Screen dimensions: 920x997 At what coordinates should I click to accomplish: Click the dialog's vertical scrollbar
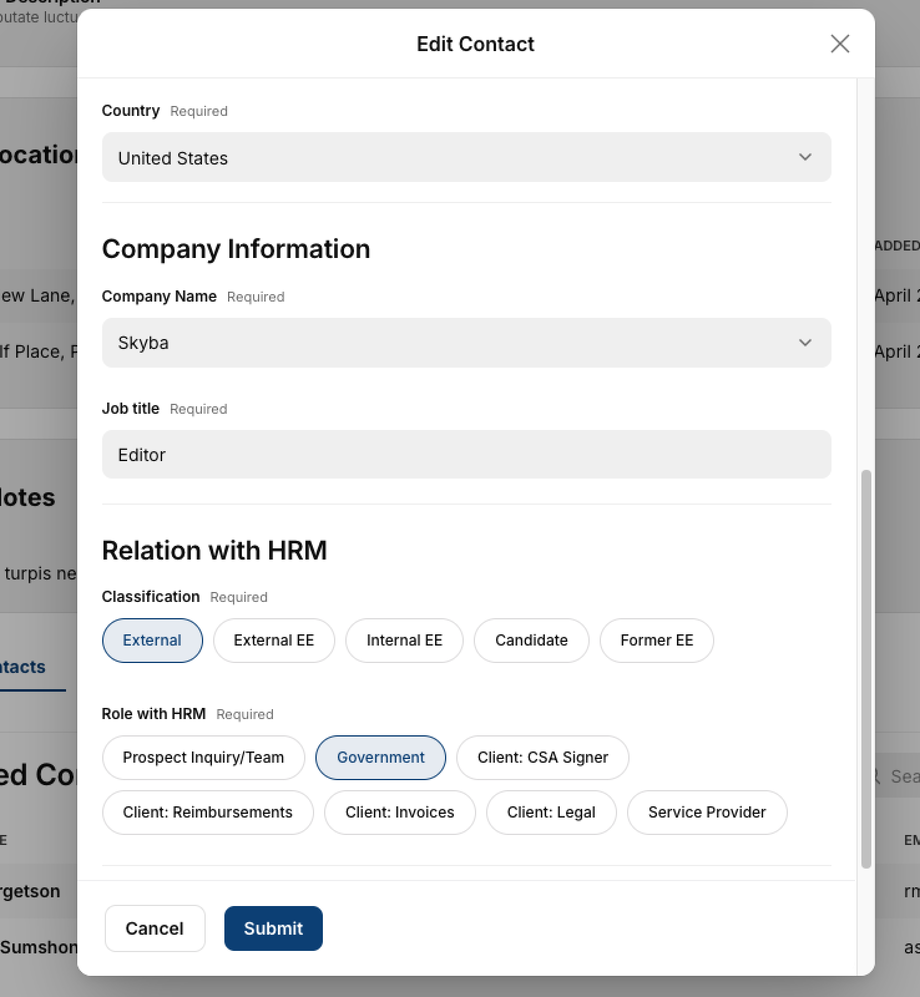tap(866, 668)
